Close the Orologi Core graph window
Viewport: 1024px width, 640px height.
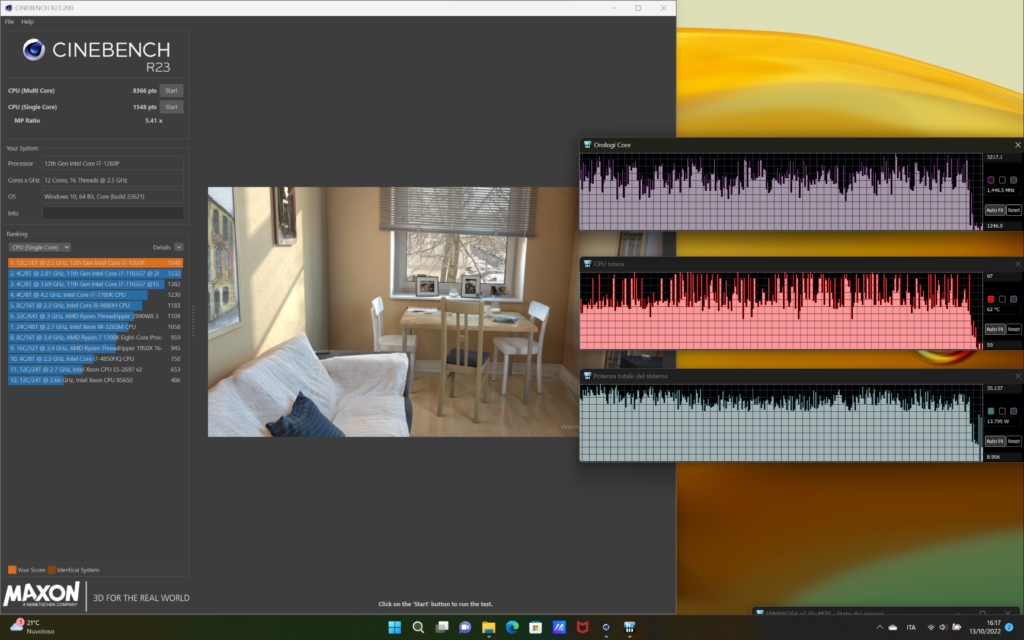(x=1017, y=145)
